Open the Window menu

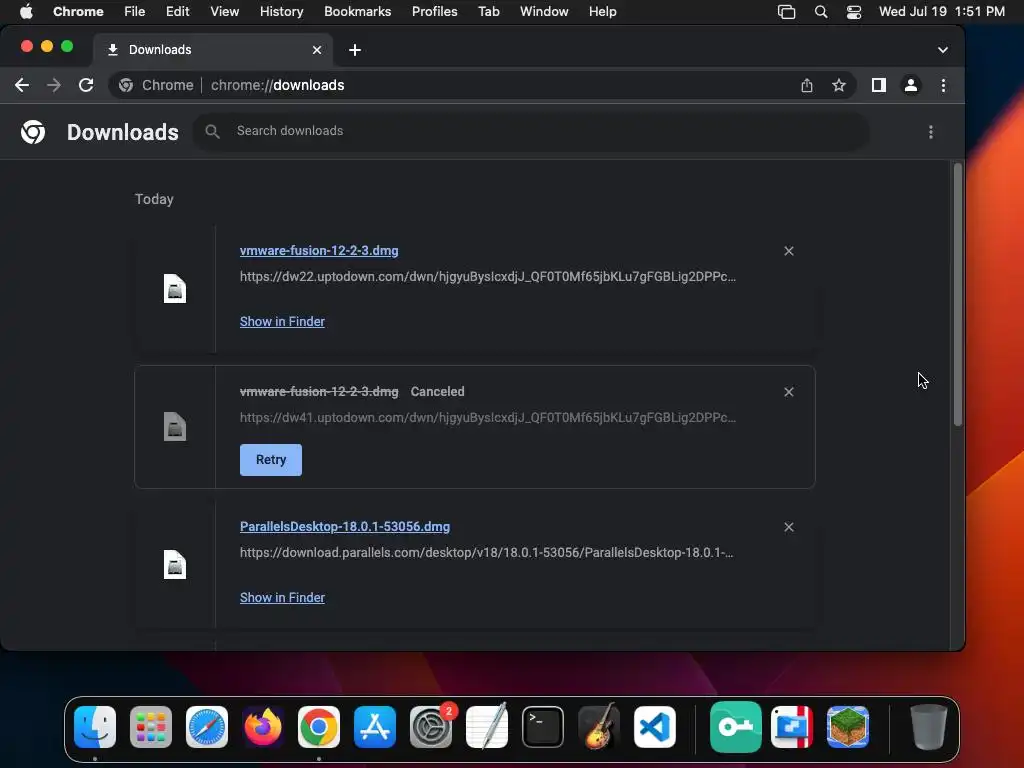pos(544,12)
